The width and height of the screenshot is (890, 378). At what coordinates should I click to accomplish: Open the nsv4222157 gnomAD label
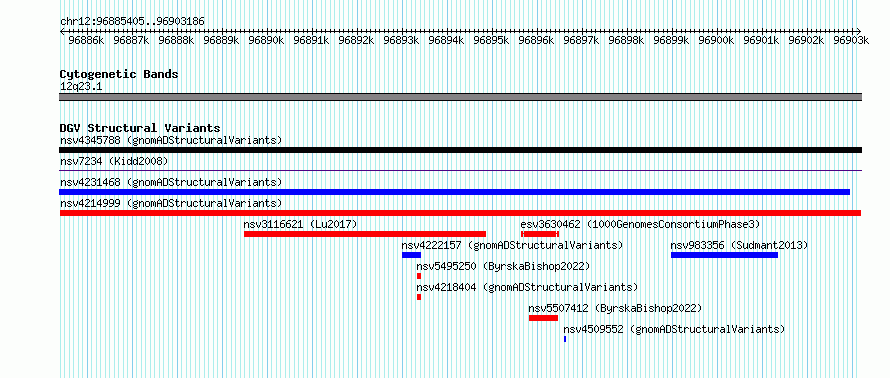(513, 245)
